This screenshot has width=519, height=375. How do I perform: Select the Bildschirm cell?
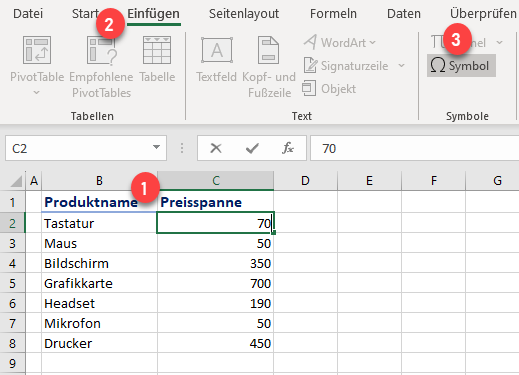[99, 263]
